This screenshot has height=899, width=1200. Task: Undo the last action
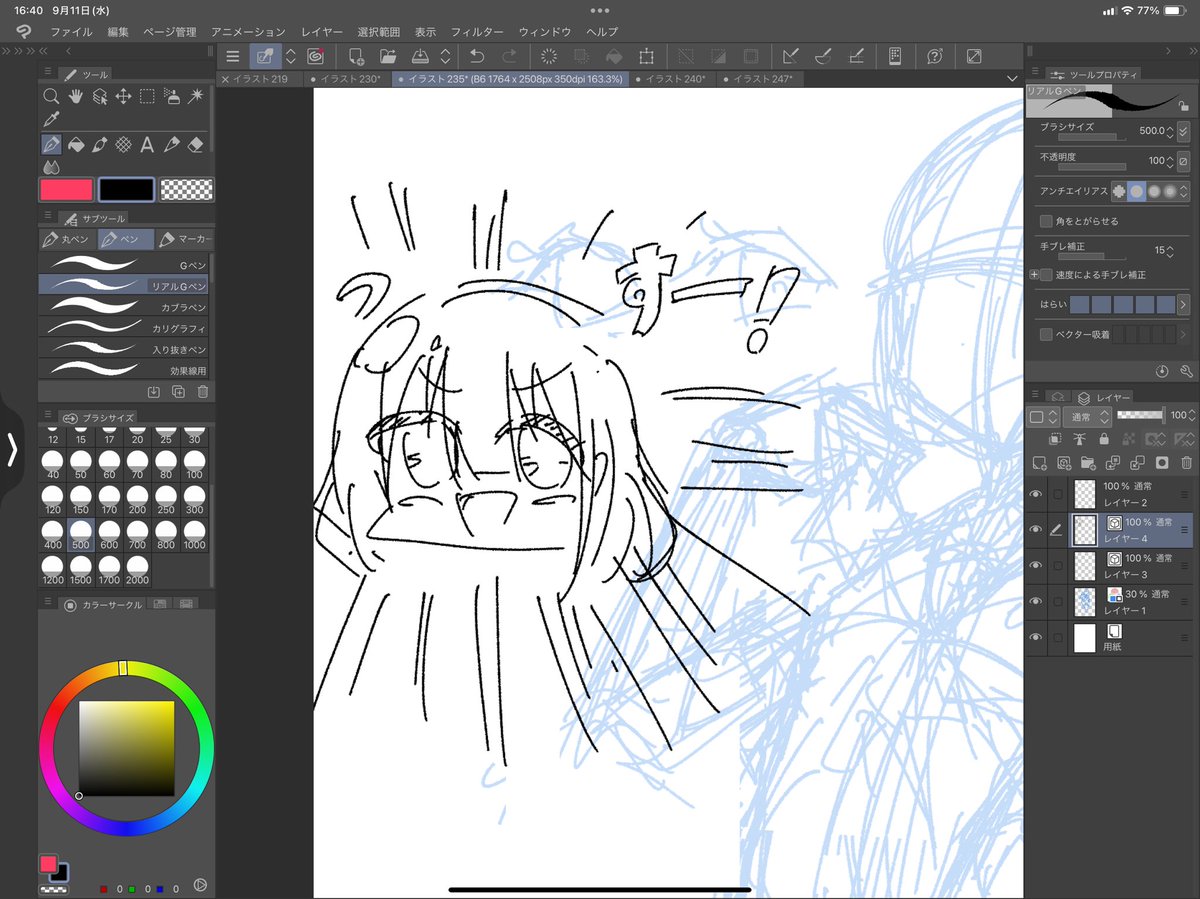[478, 56]
